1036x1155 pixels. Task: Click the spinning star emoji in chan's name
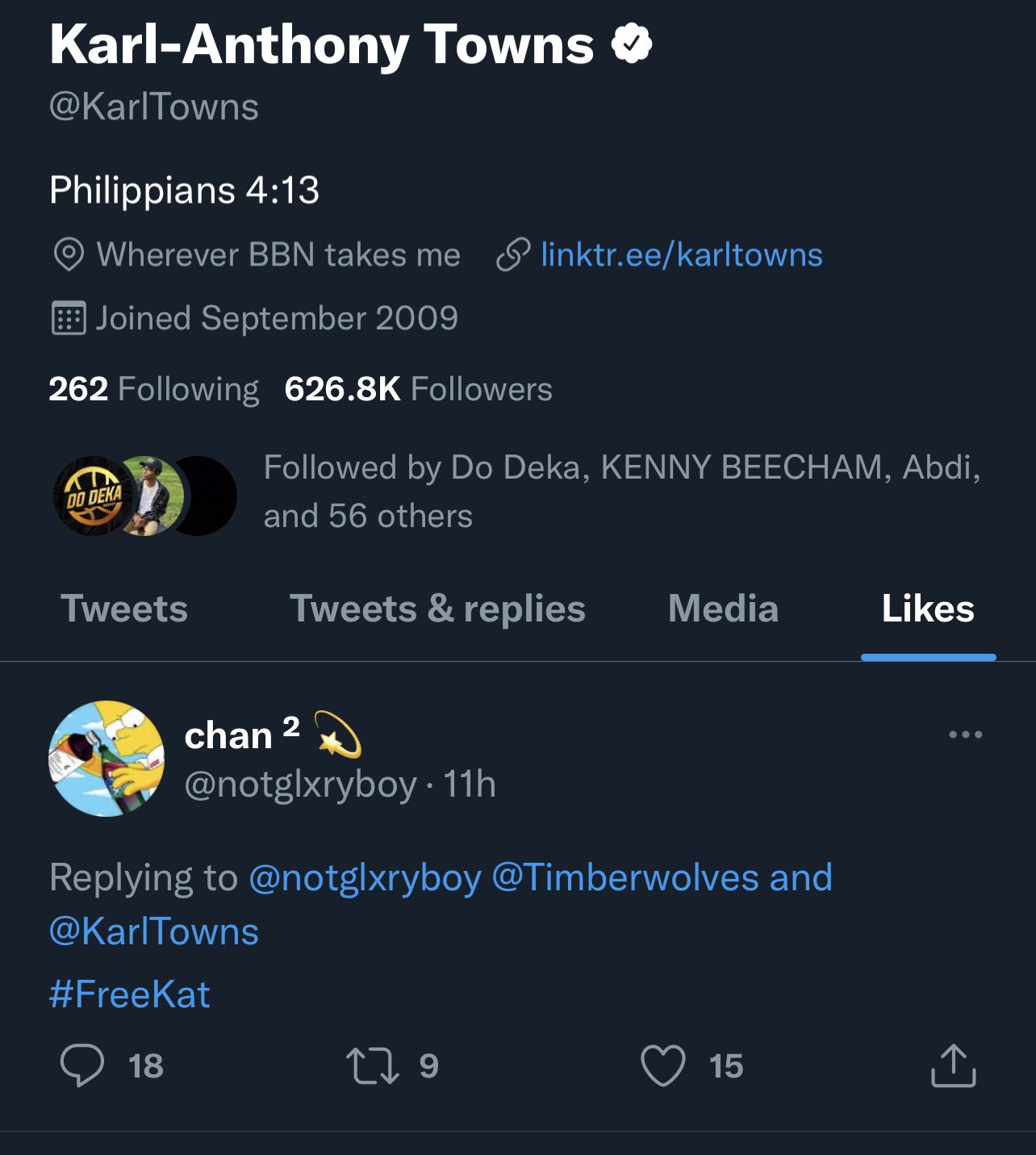336,733
